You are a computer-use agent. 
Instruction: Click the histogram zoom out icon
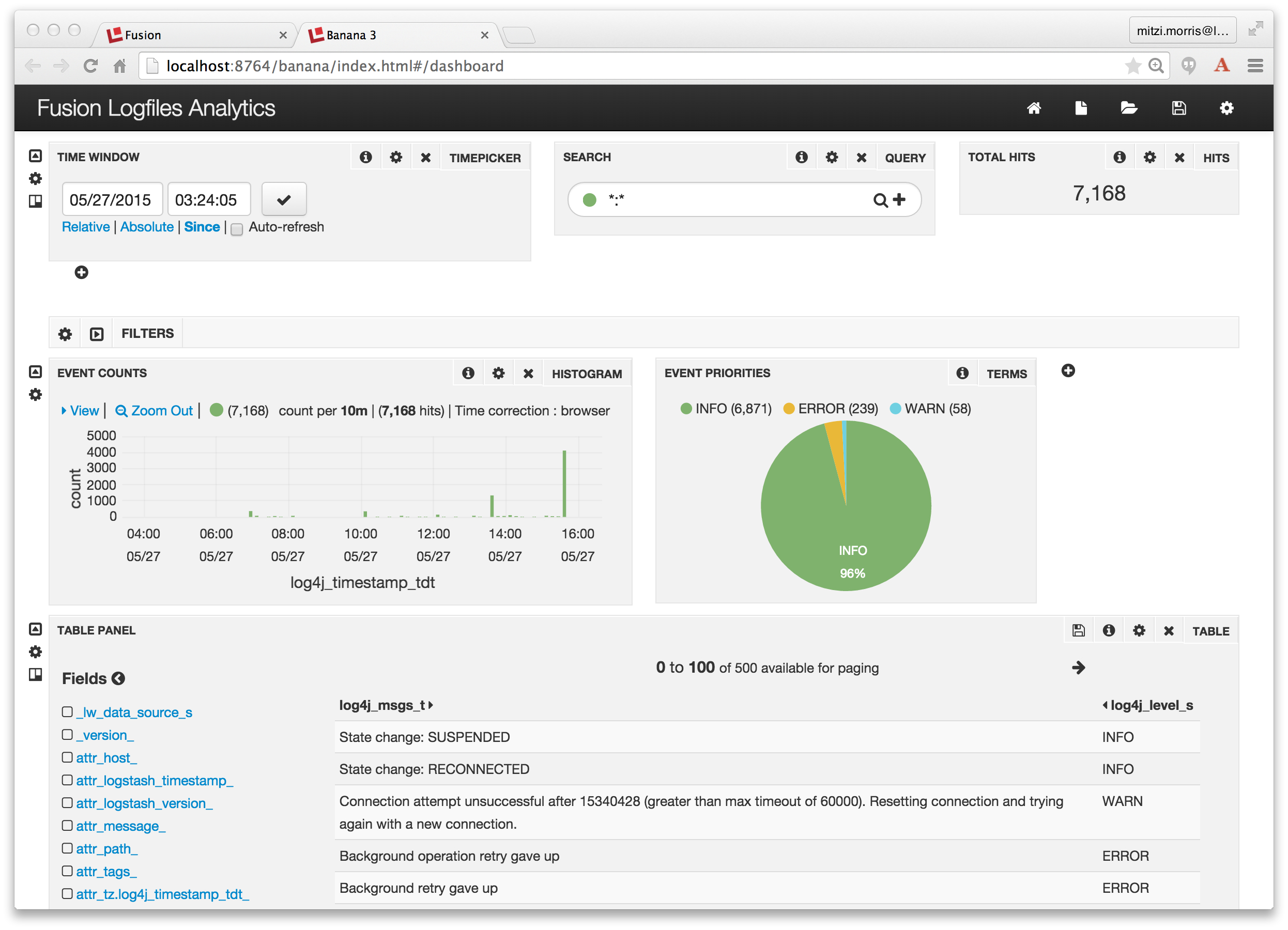tap(120, 411)
